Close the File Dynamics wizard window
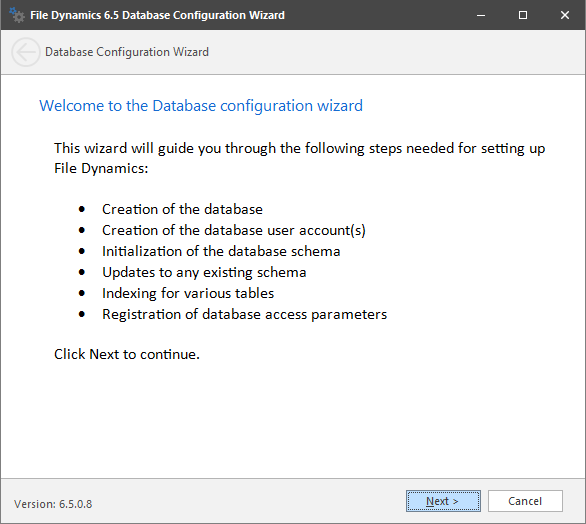Image resolution: width=586 pixels, height=524 pixels. tap(565, 15)
